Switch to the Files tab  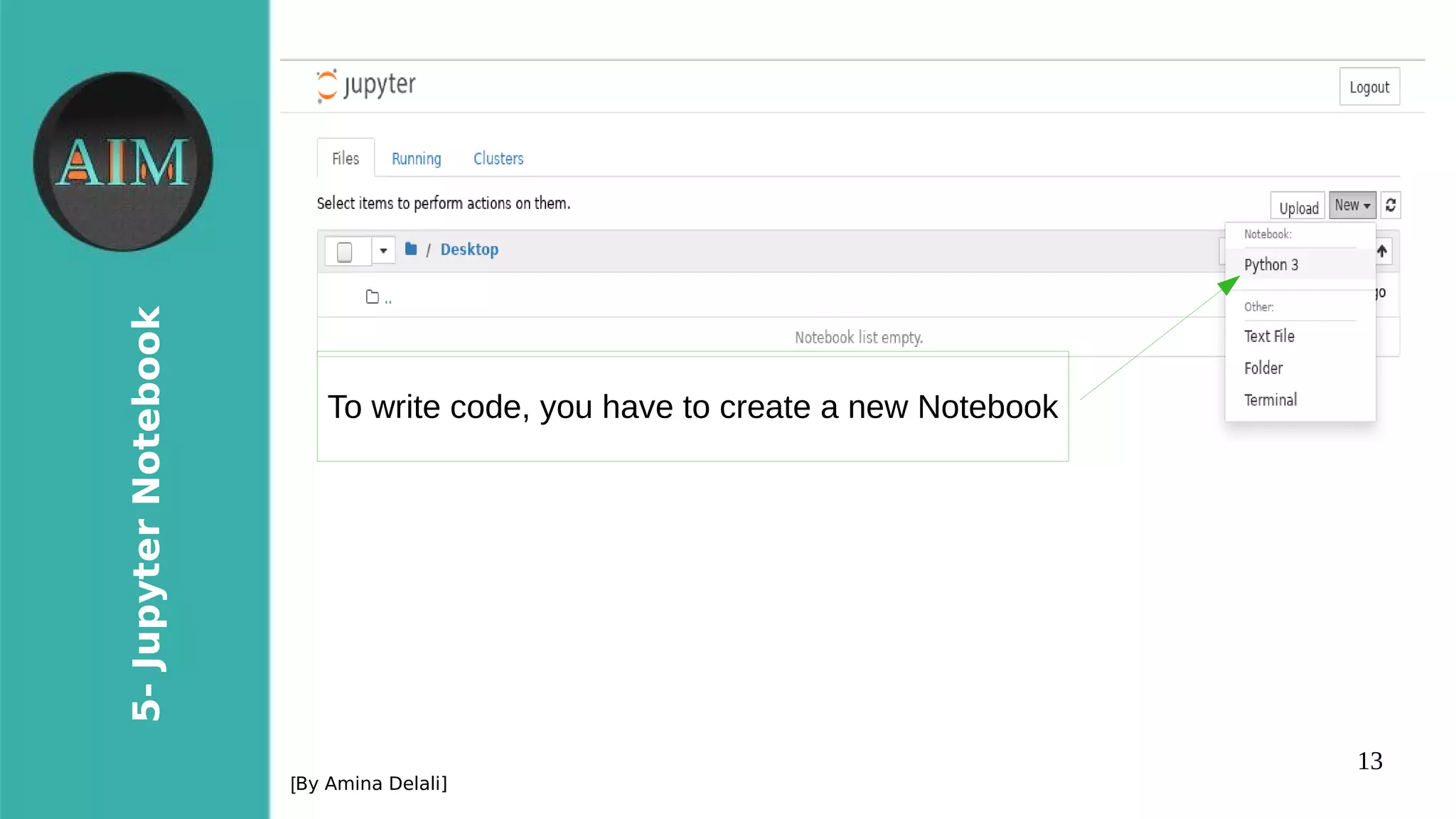(346, 158)
